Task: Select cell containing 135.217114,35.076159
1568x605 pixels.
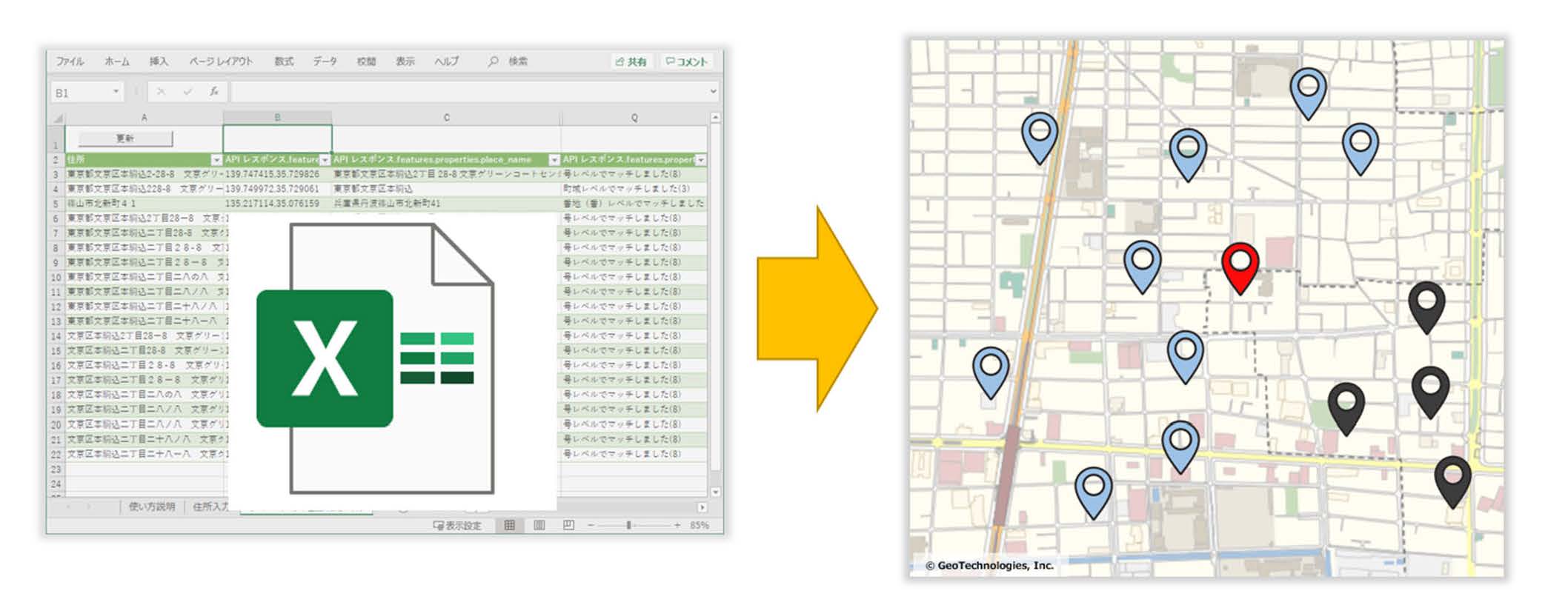Action: click(x=277, y=204)
